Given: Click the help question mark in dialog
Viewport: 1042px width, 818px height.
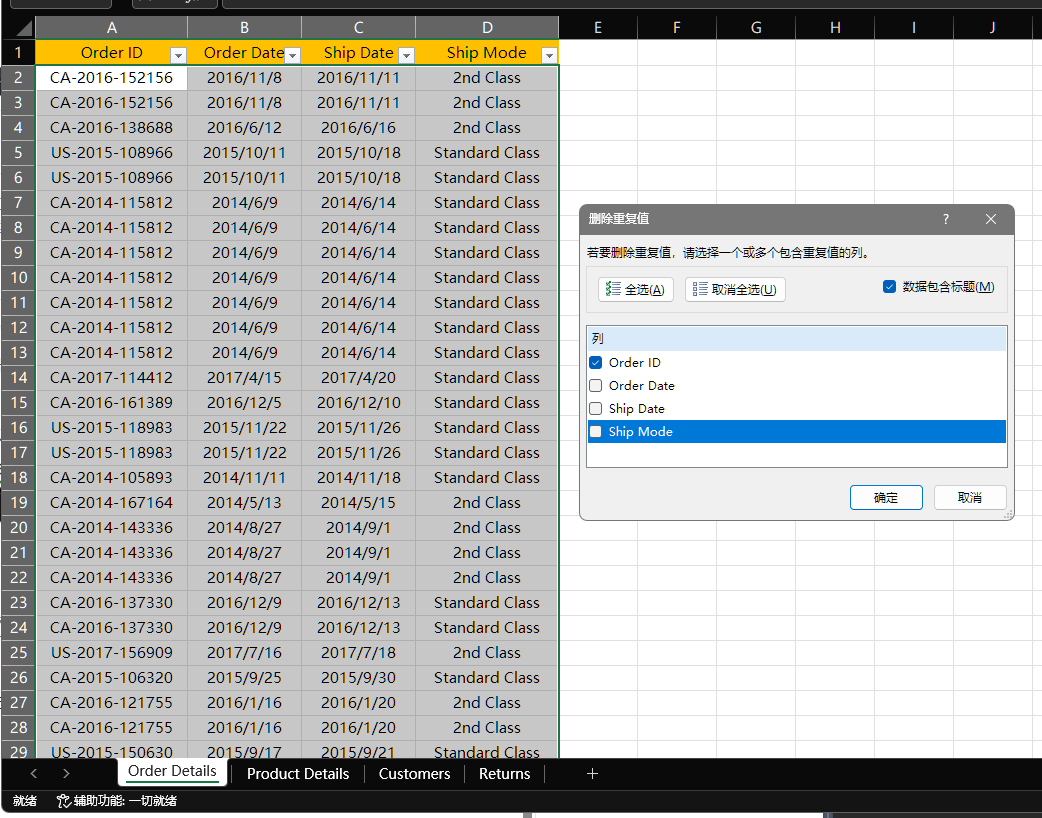Looking at the screenshot, I should click(x=946, y=219).
